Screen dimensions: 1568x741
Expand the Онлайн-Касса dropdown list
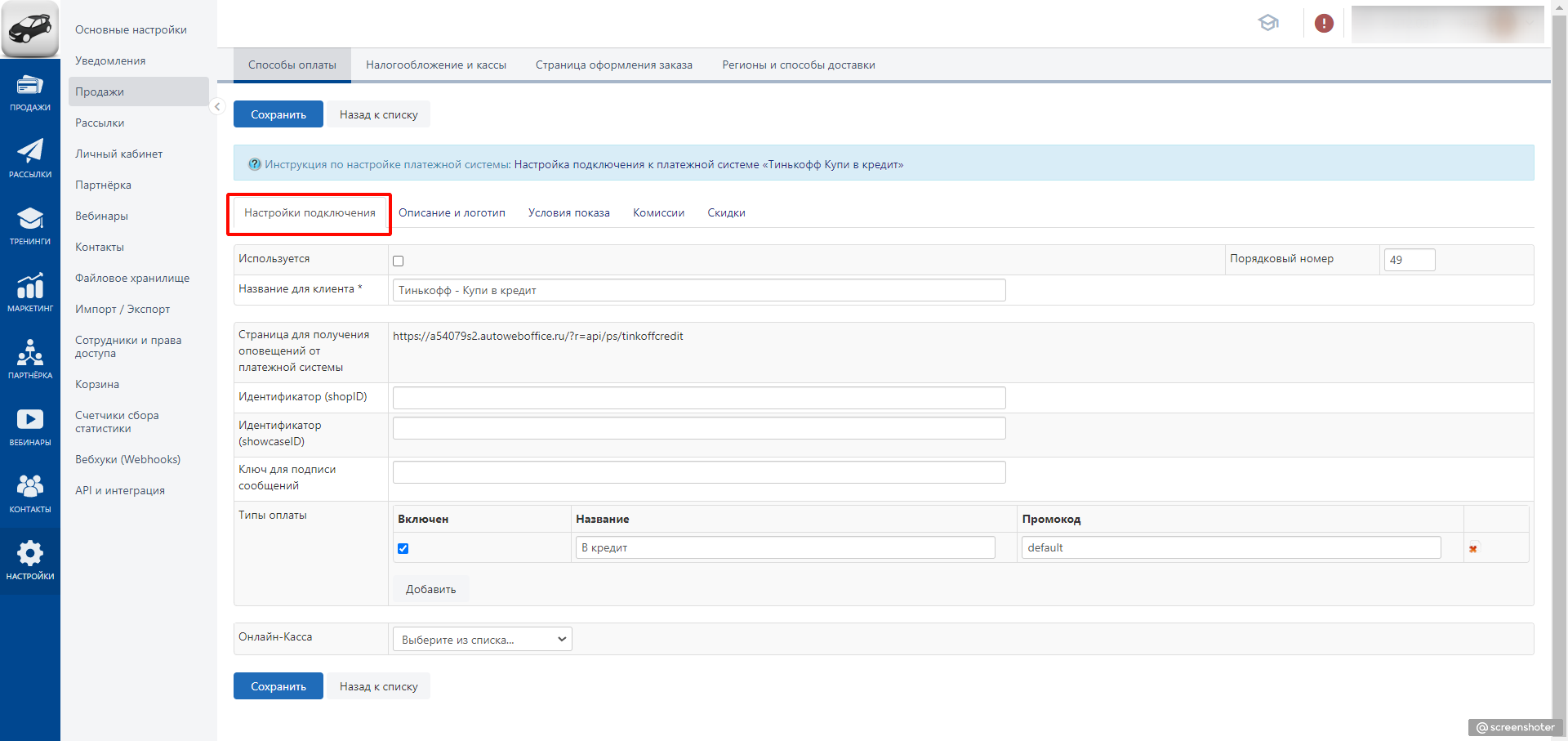tap(482, 640)
